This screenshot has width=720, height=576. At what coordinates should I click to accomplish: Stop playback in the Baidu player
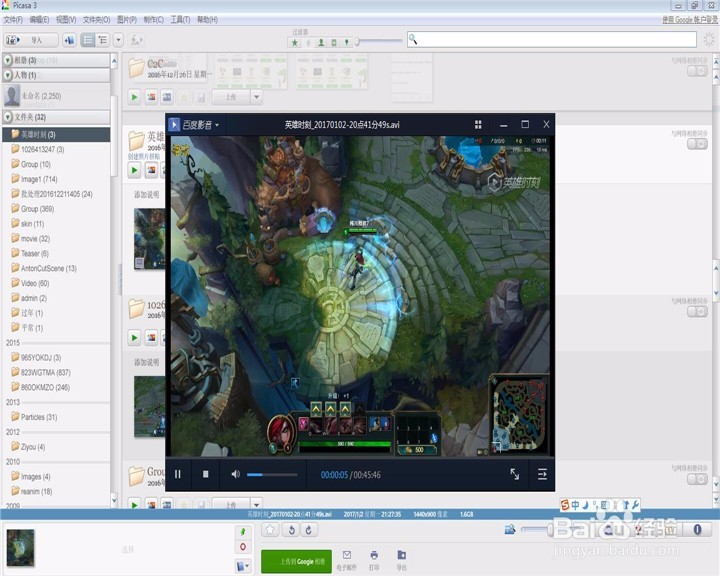[x=205, y=474]
